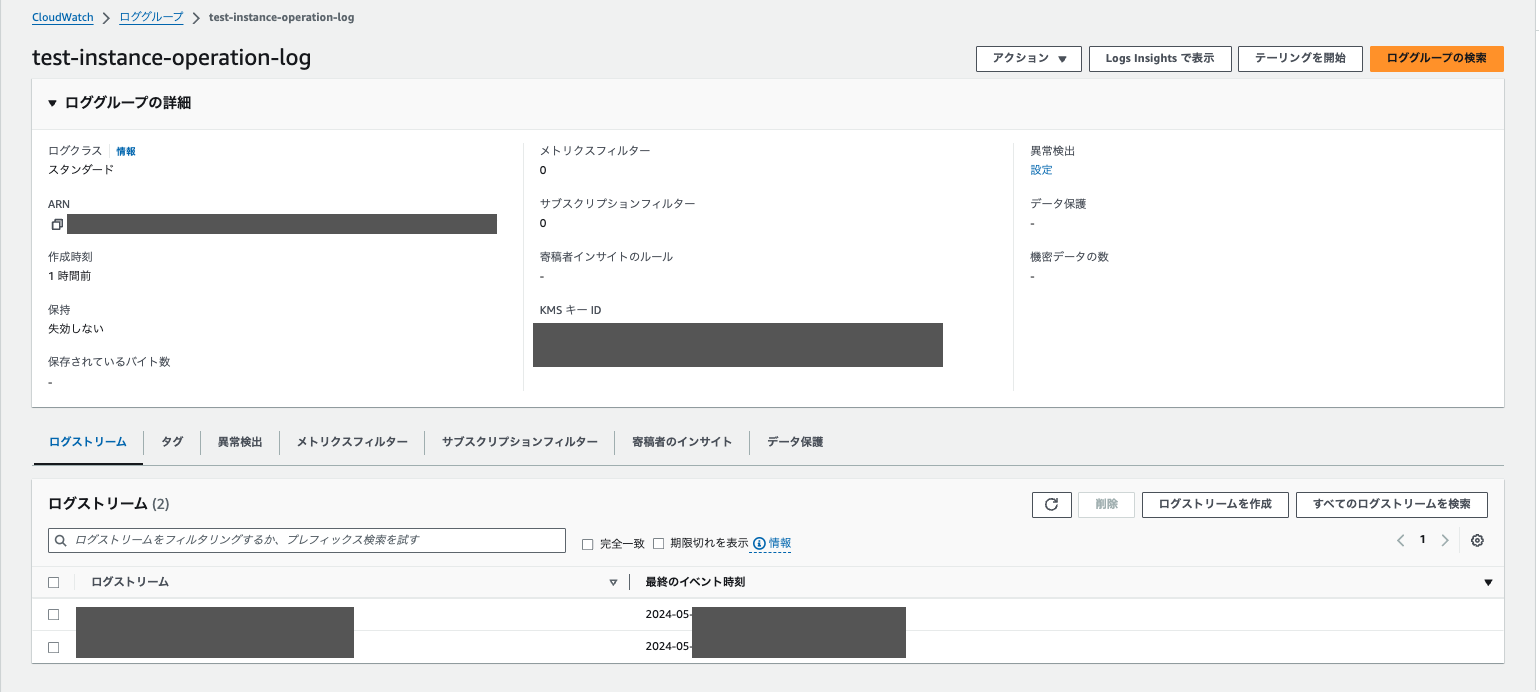Enable the 完全一致 checkbox
This screenshot has width=1539, height=692.
pos(587,543)
